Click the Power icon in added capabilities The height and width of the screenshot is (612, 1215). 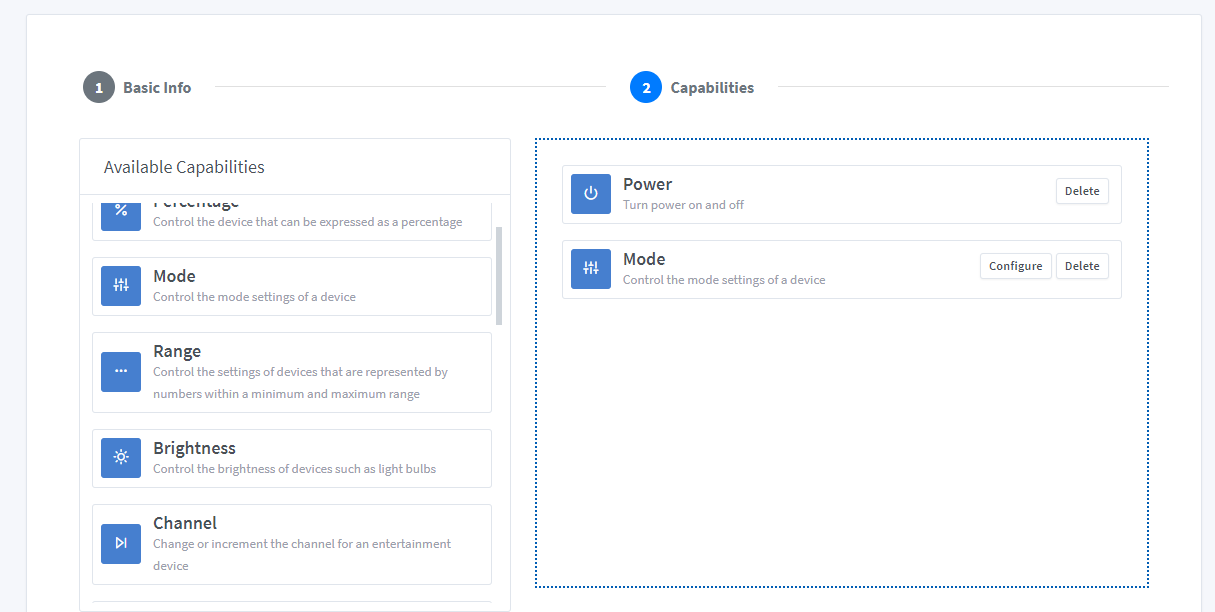click(x=591, y=194)
